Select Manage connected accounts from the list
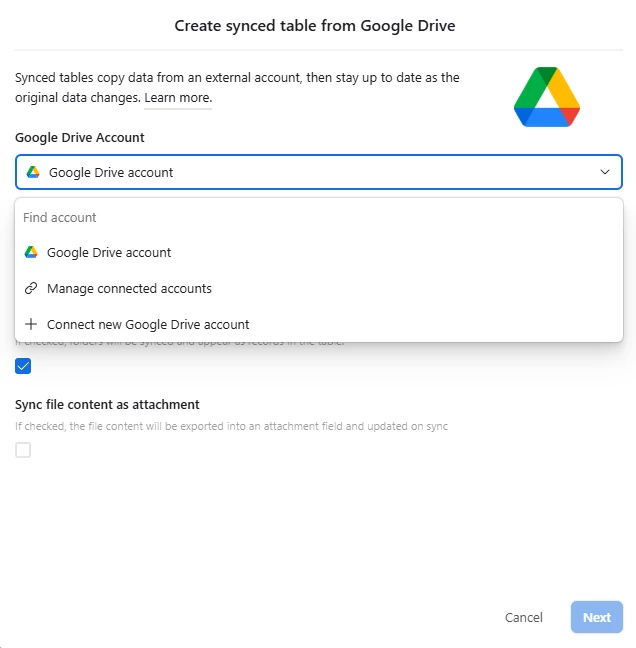 pyautogui.click(x=319, y=288)
